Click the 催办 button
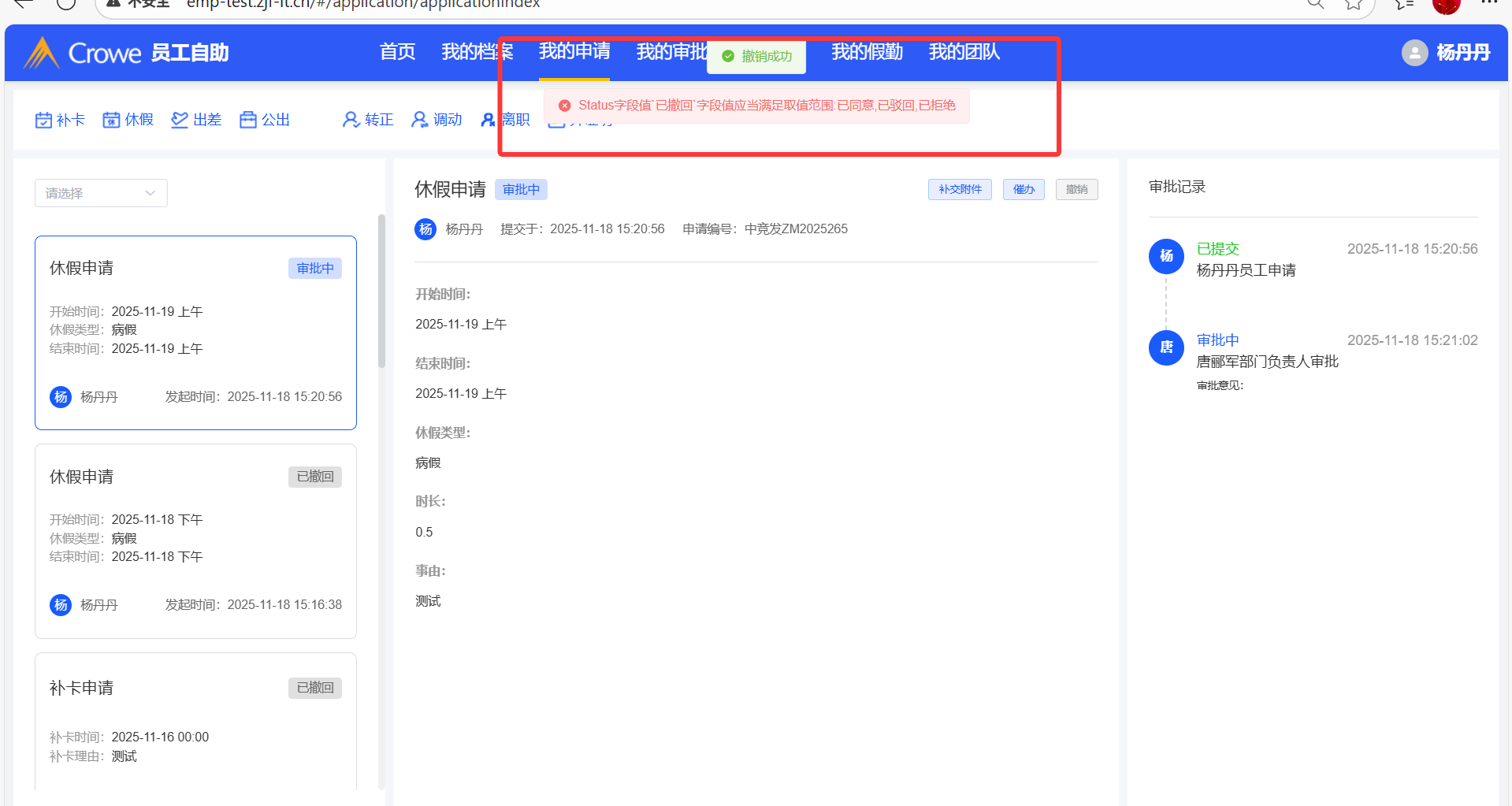This screenshot has width=1512, height=806. 1023,190
